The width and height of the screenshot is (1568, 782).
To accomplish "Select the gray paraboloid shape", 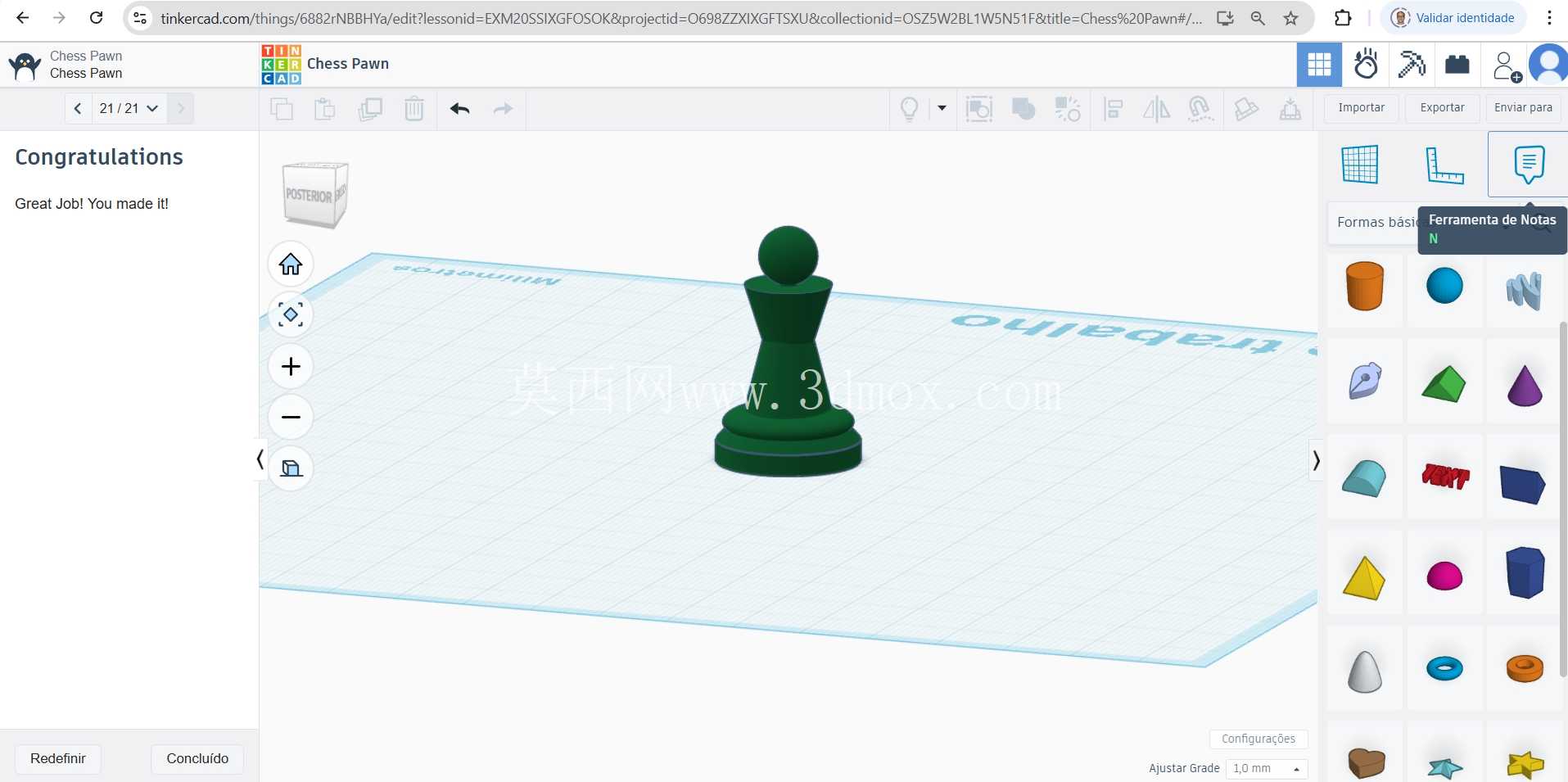I will coord(1364,671).
